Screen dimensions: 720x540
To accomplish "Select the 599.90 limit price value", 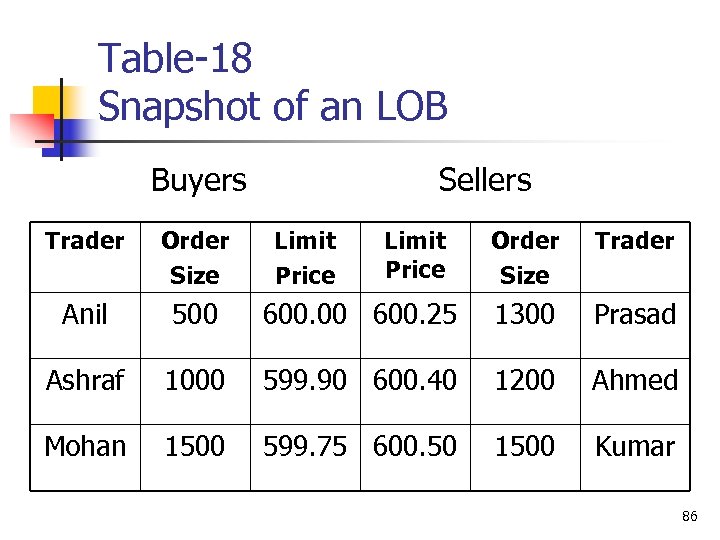I will tap(305, 380).
